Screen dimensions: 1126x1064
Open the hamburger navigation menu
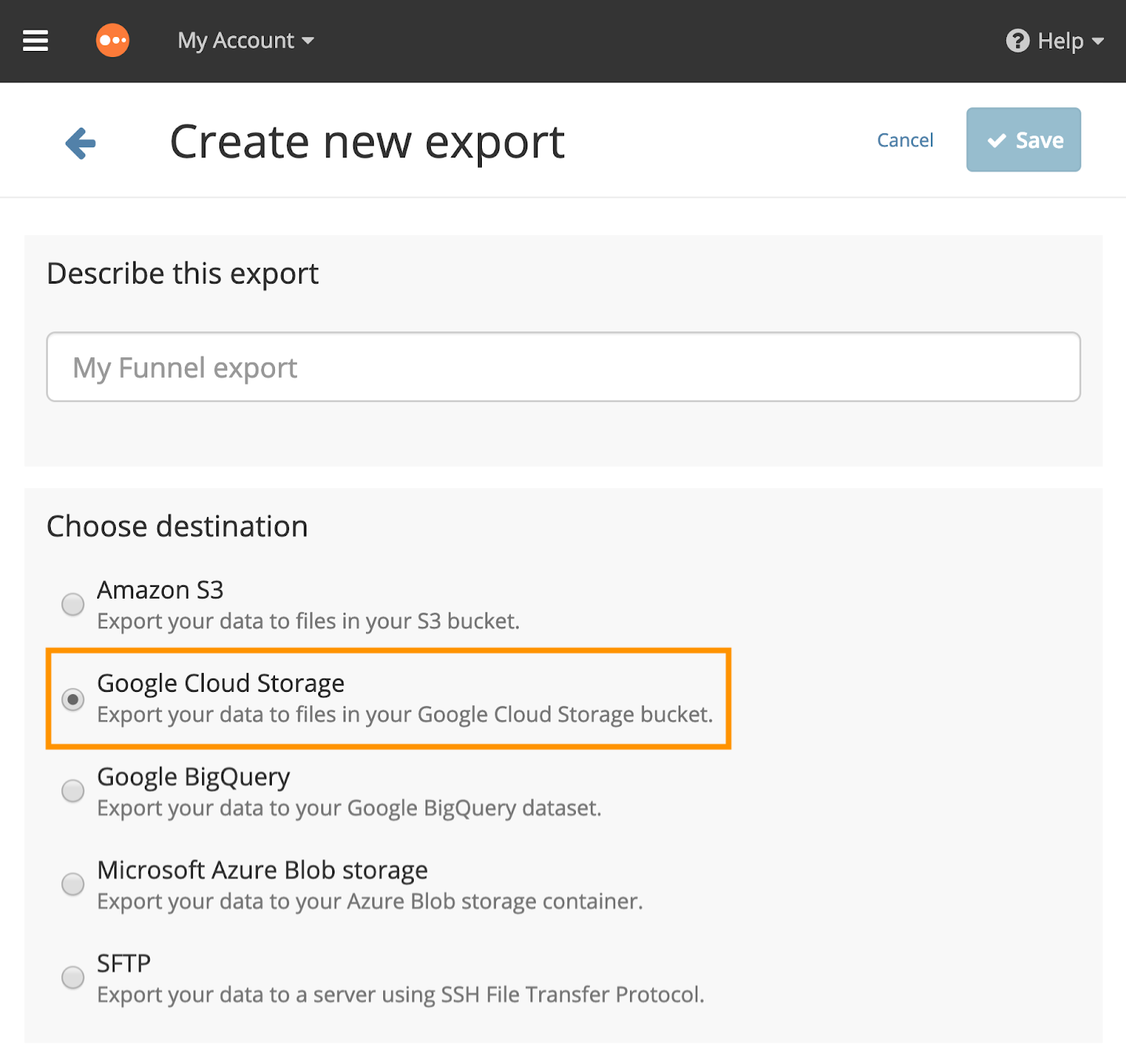[x=35, y=41]
